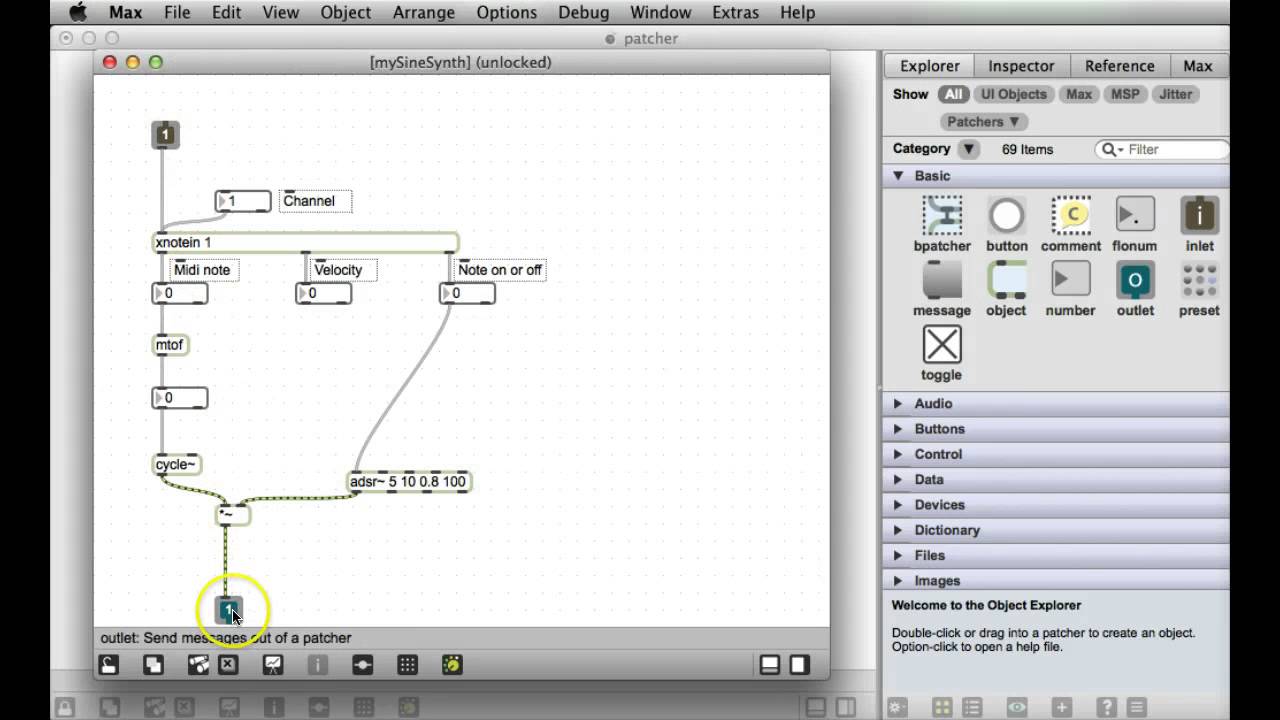Viewport: 1280px width, 720px height.
Task: Select the Jitter filter
Action: click(x=1175, y=94)
